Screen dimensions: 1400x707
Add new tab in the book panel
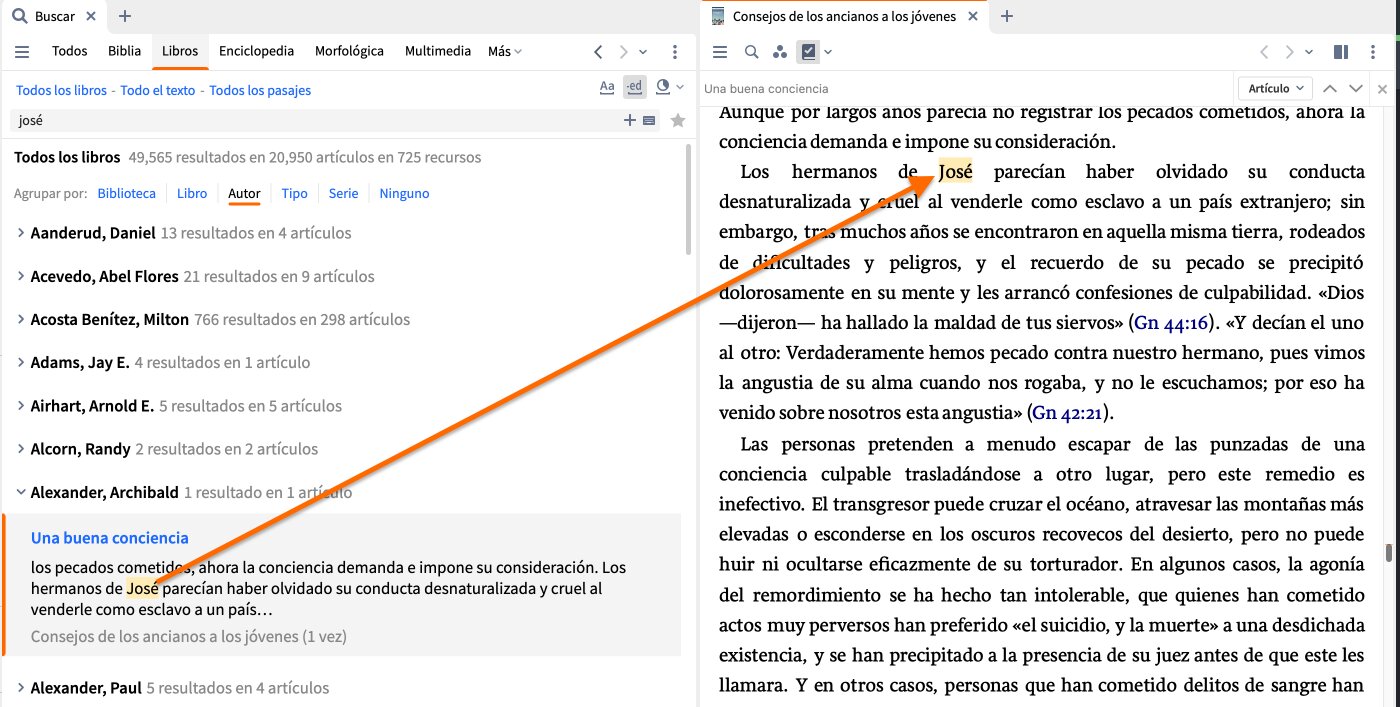[1007, 16]
